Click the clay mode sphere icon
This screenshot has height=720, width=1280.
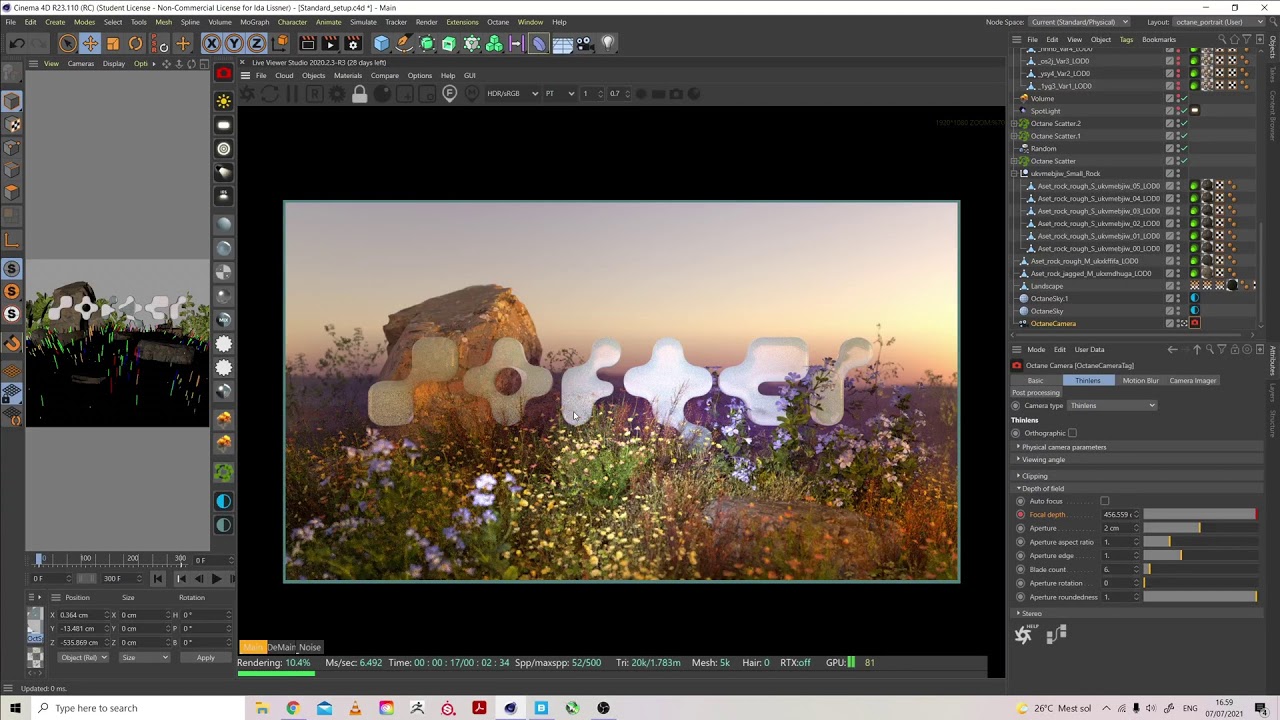click(382, 94)
